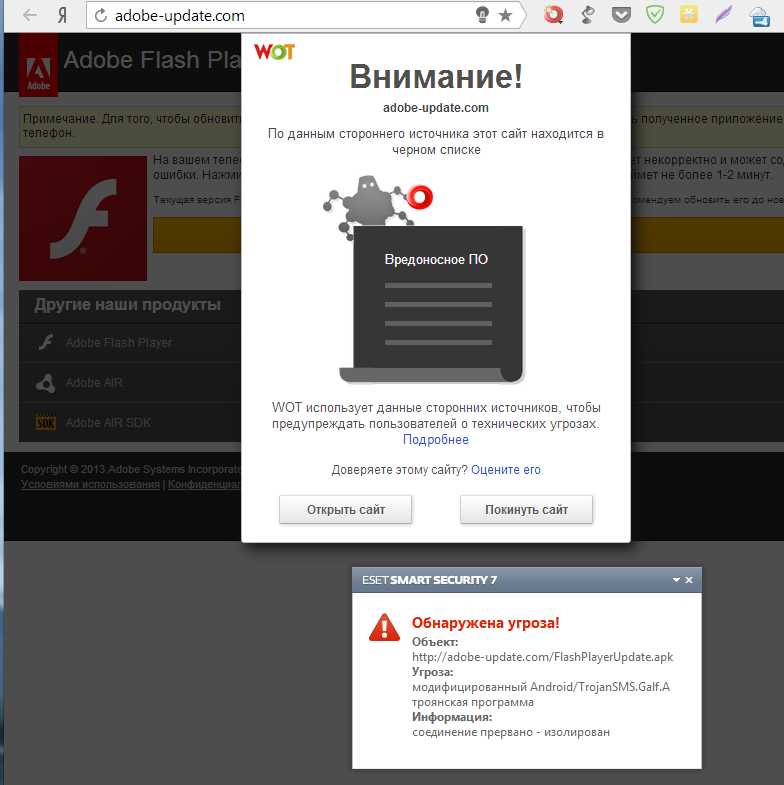Open the Pocket extension icon
The height and width of the screenshot is (785, 784).
tap(621, 15)
